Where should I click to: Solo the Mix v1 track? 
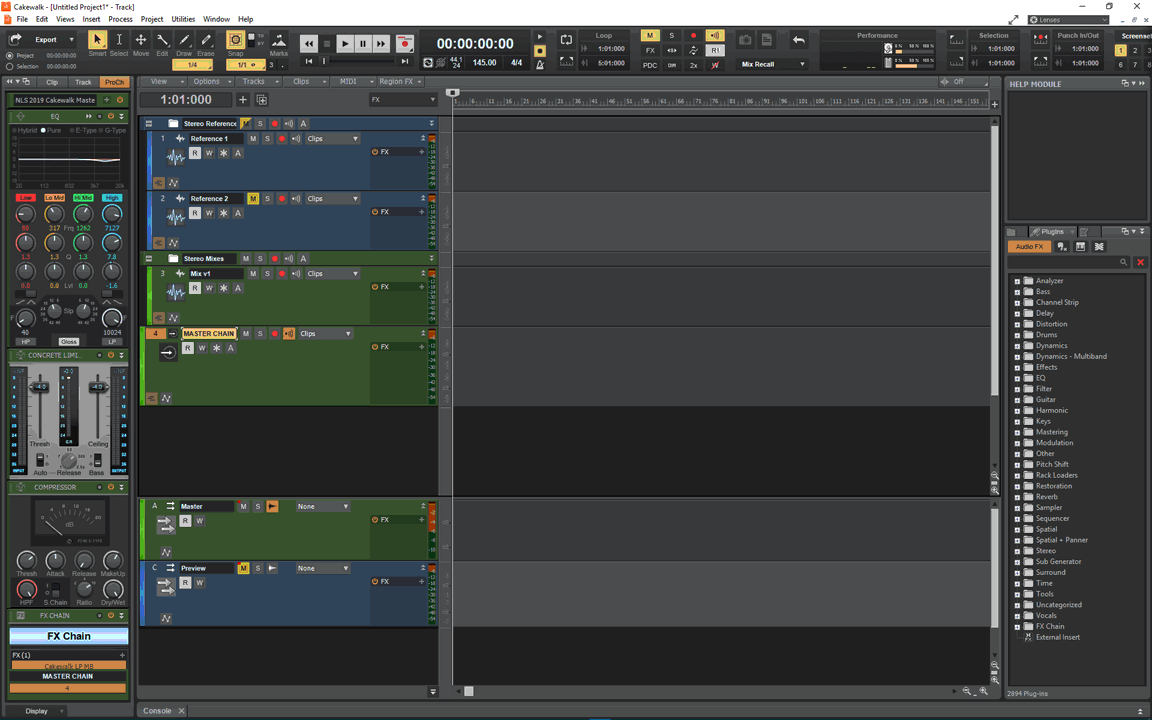267,273
